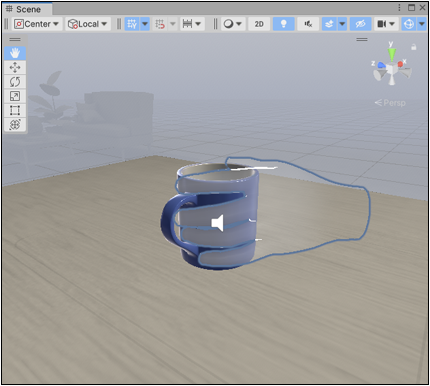Image resolution: width=430 pixels, height=386 pixels.
Task: Toggle hidden objects visibility eye icon
Action: click(360, 24)
